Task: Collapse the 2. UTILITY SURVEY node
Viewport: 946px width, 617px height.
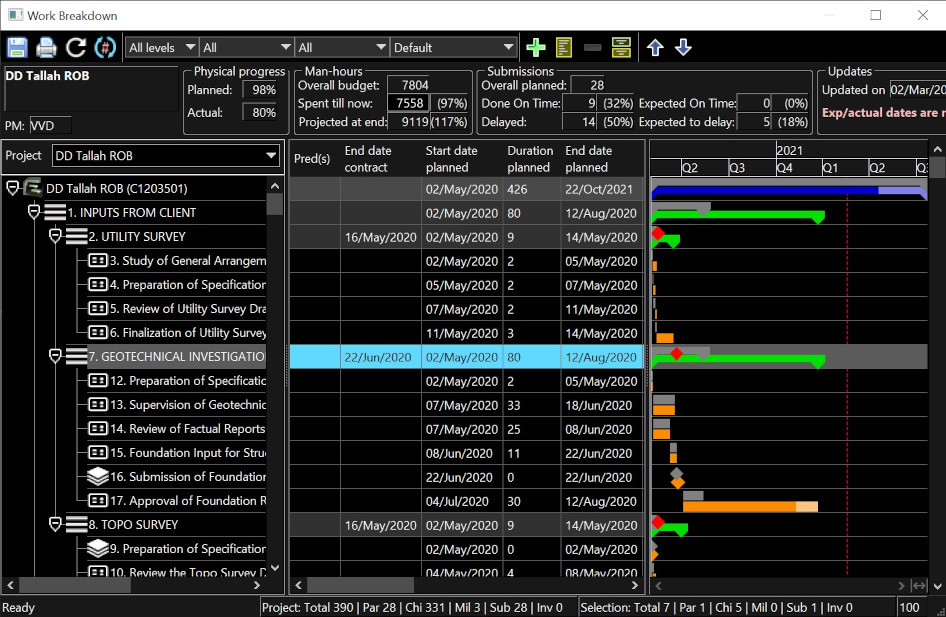Action: click(x=56, y=237)
